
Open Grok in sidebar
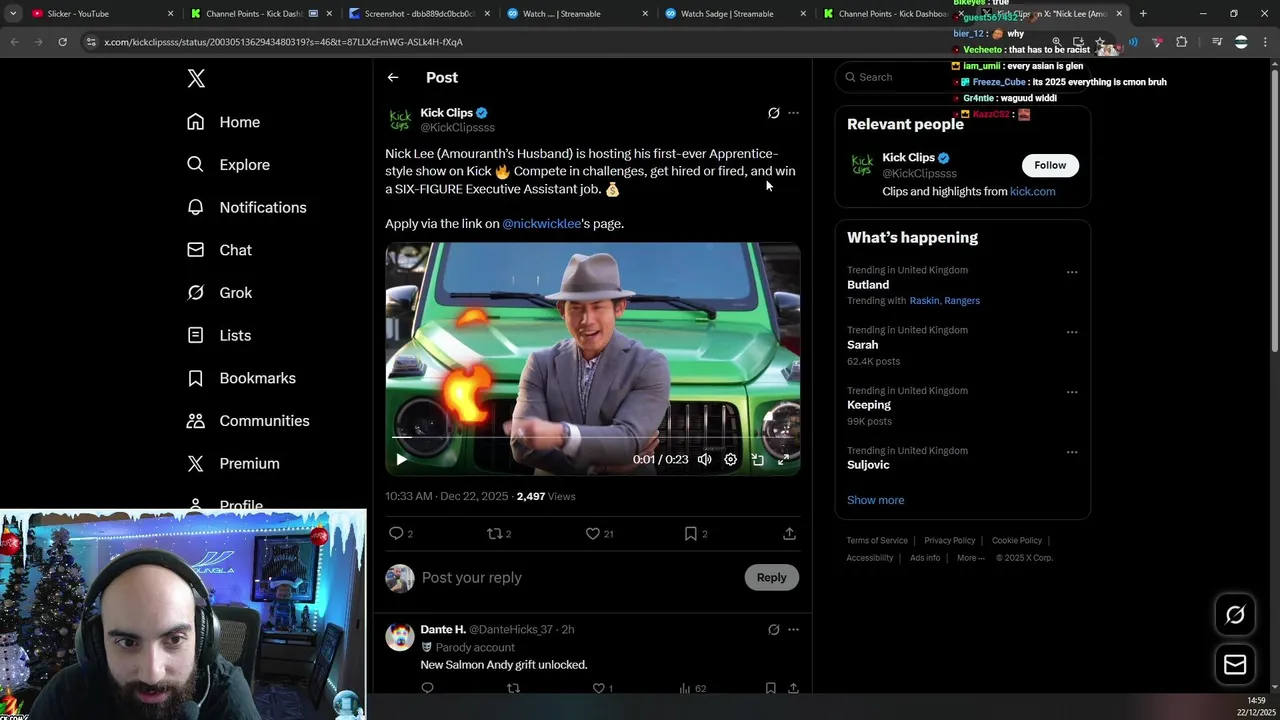click(x=219, y=293)
